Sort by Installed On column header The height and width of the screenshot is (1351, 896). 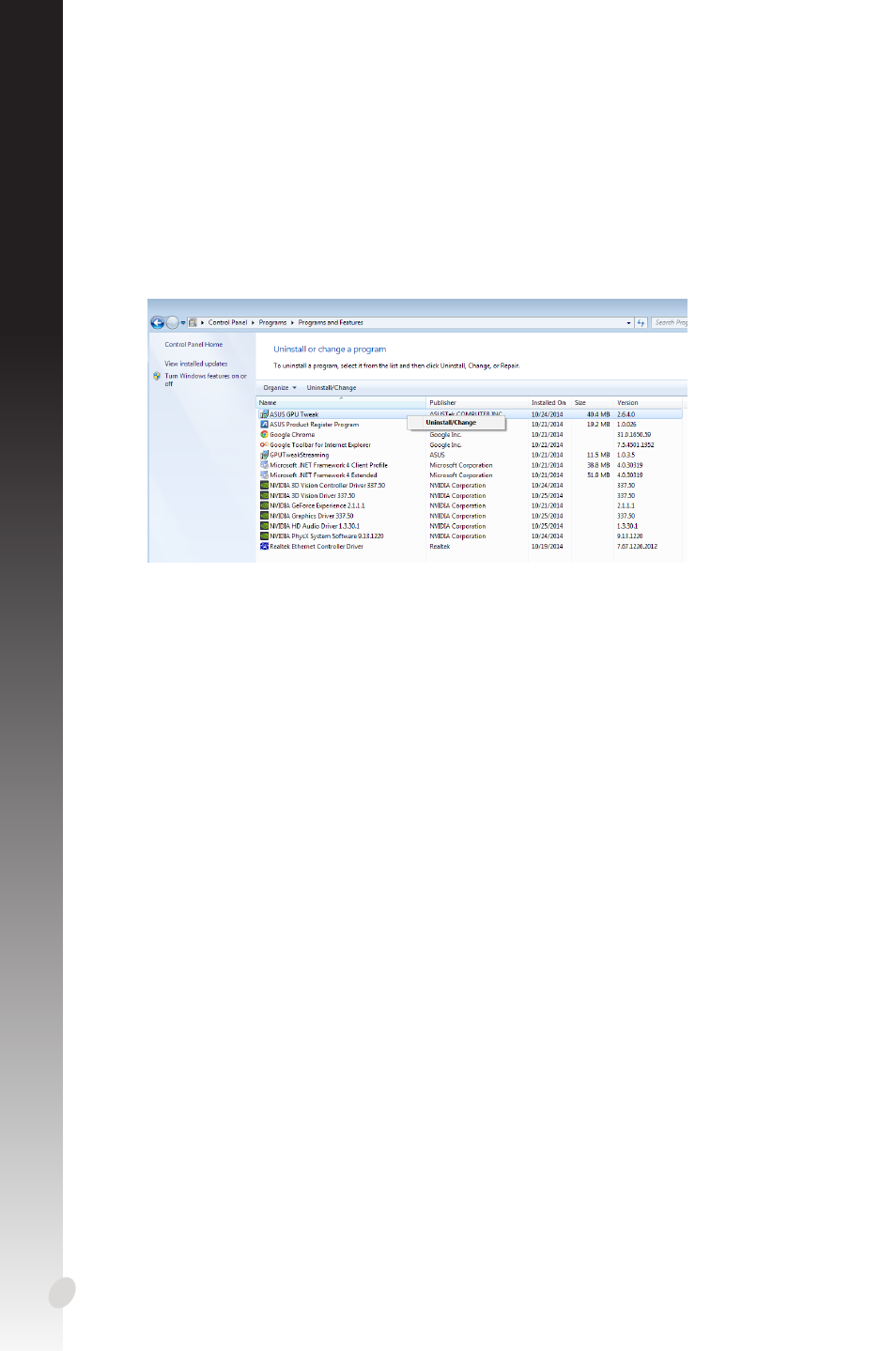tap(549, 402)
